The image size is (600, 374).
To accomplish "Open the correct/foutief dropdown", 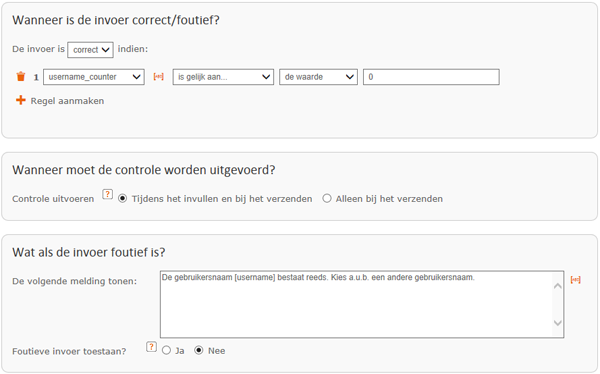I will tap(90, 50).
